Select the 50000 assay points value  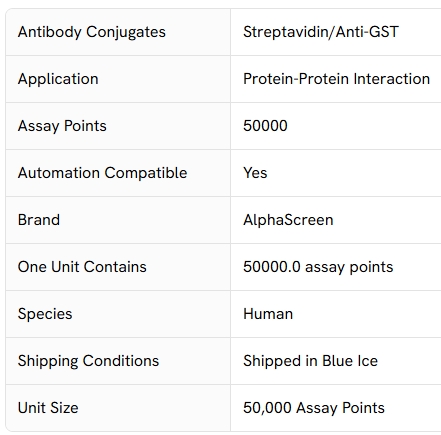[x=265, y=126]
